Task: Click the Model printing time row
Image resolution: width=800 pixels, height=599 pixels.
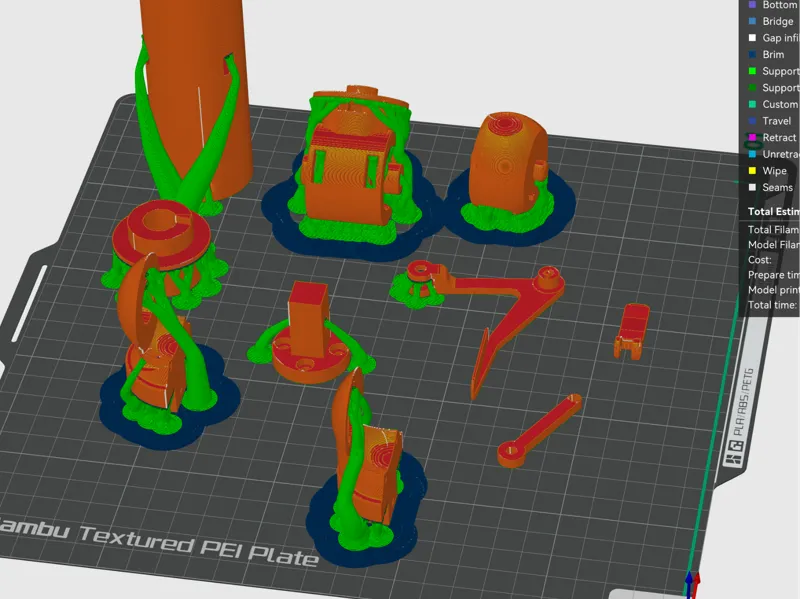Action: (x=773, y=290)
